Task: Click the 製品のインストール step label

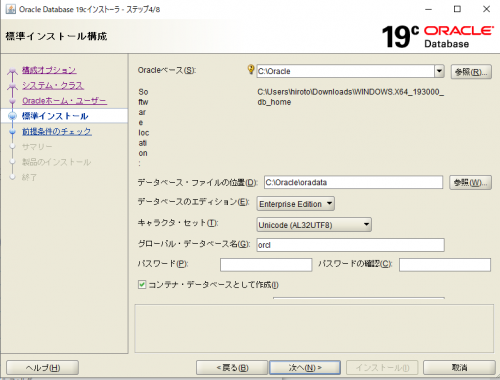Action: click(x=56, y=162)
